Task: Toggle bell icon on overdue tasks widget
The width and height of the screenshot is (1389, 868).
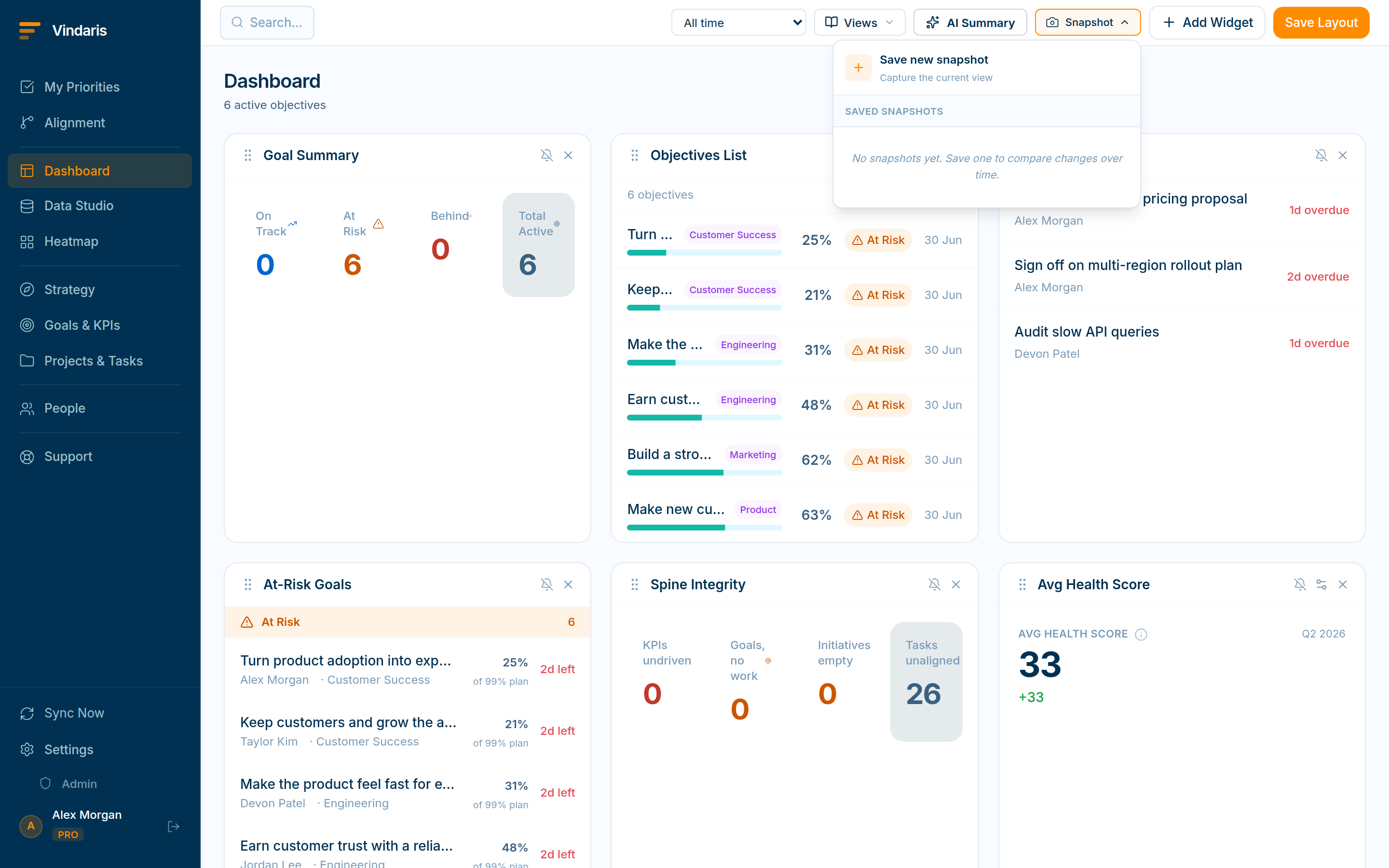Action: 1321,155
